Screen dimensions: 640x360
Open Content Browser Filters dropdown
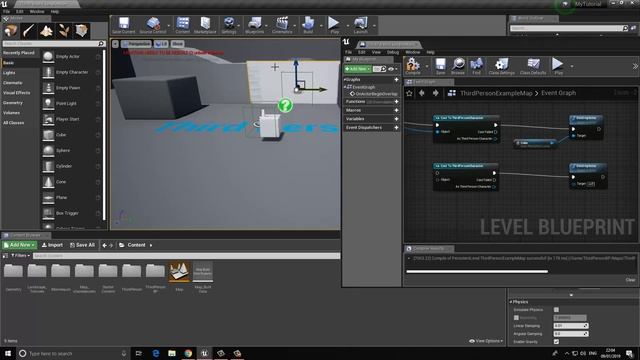tap(20, 256)
